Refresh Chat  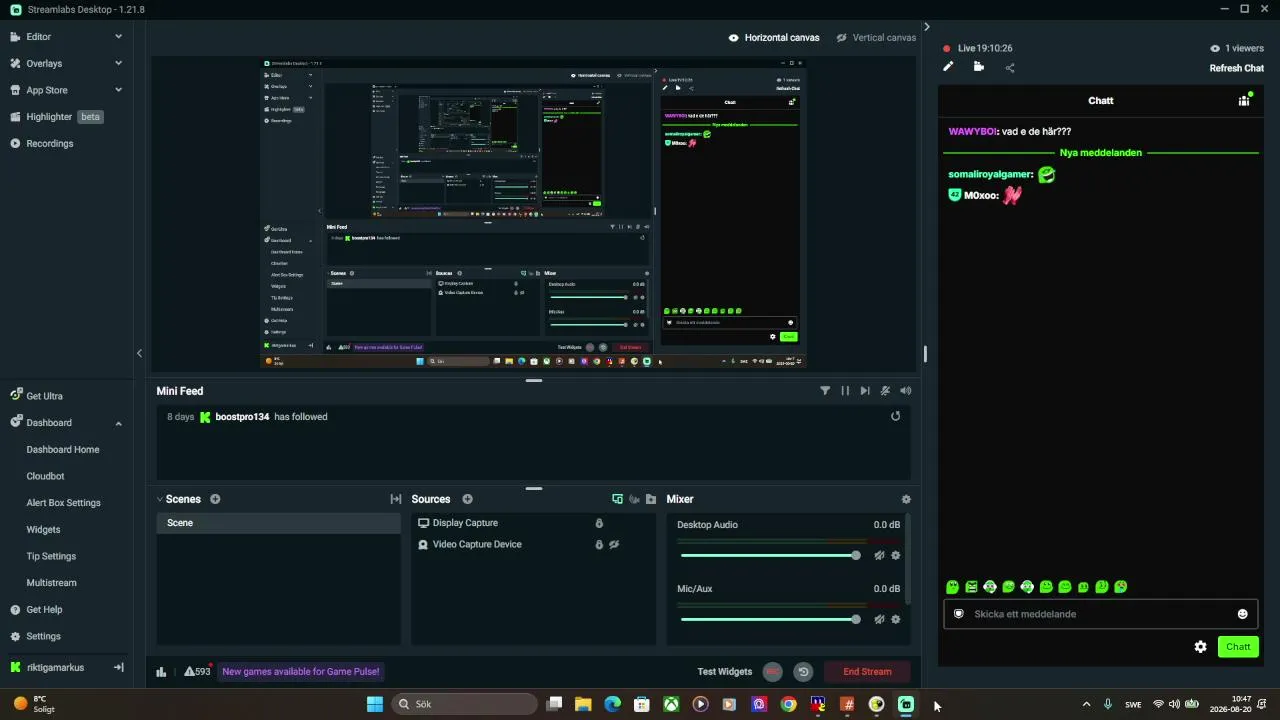(1237, 68)
